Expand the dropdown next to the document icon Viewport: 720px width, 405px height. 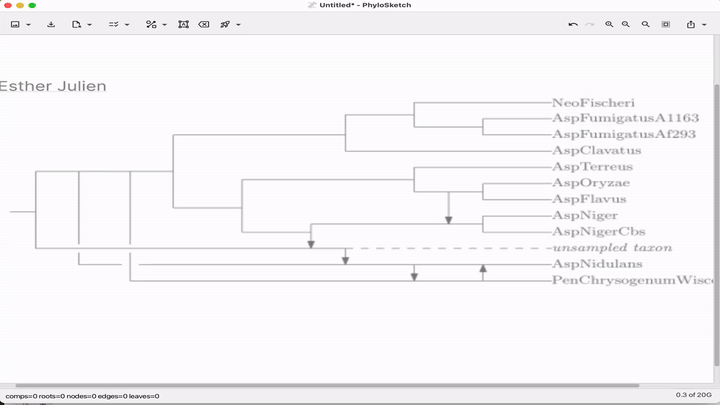[x=90, y=25]
